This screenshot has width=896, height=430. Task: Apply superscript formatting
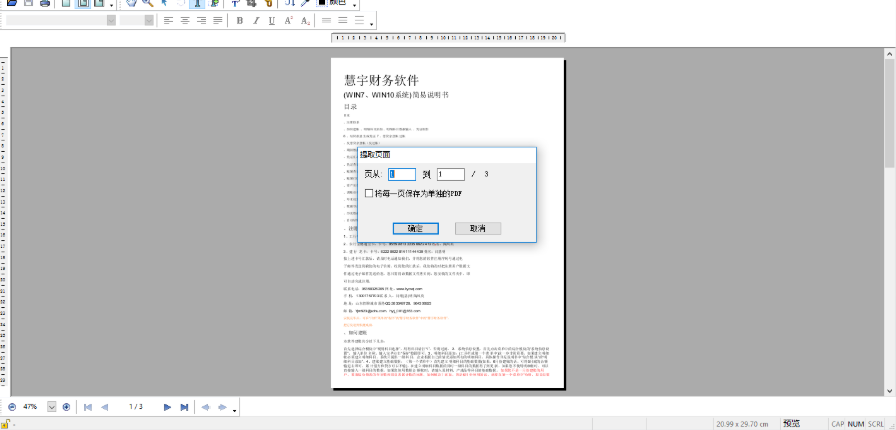point(289,21)
